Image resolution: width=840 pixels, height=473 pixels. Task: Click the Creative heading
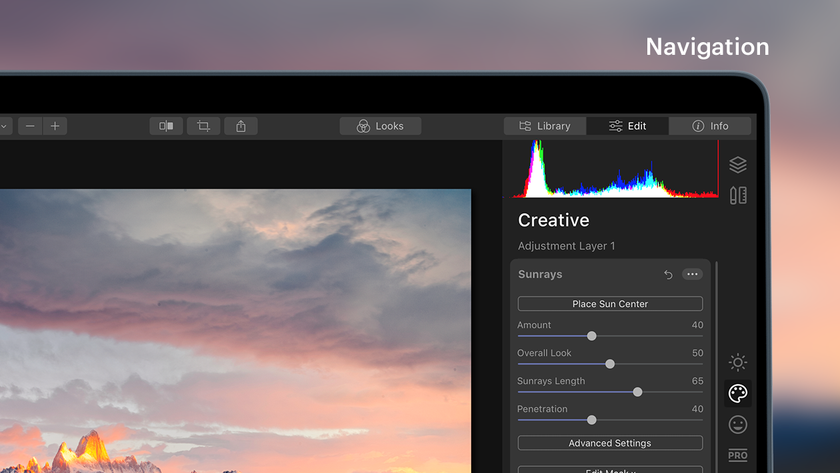[553, 220]
